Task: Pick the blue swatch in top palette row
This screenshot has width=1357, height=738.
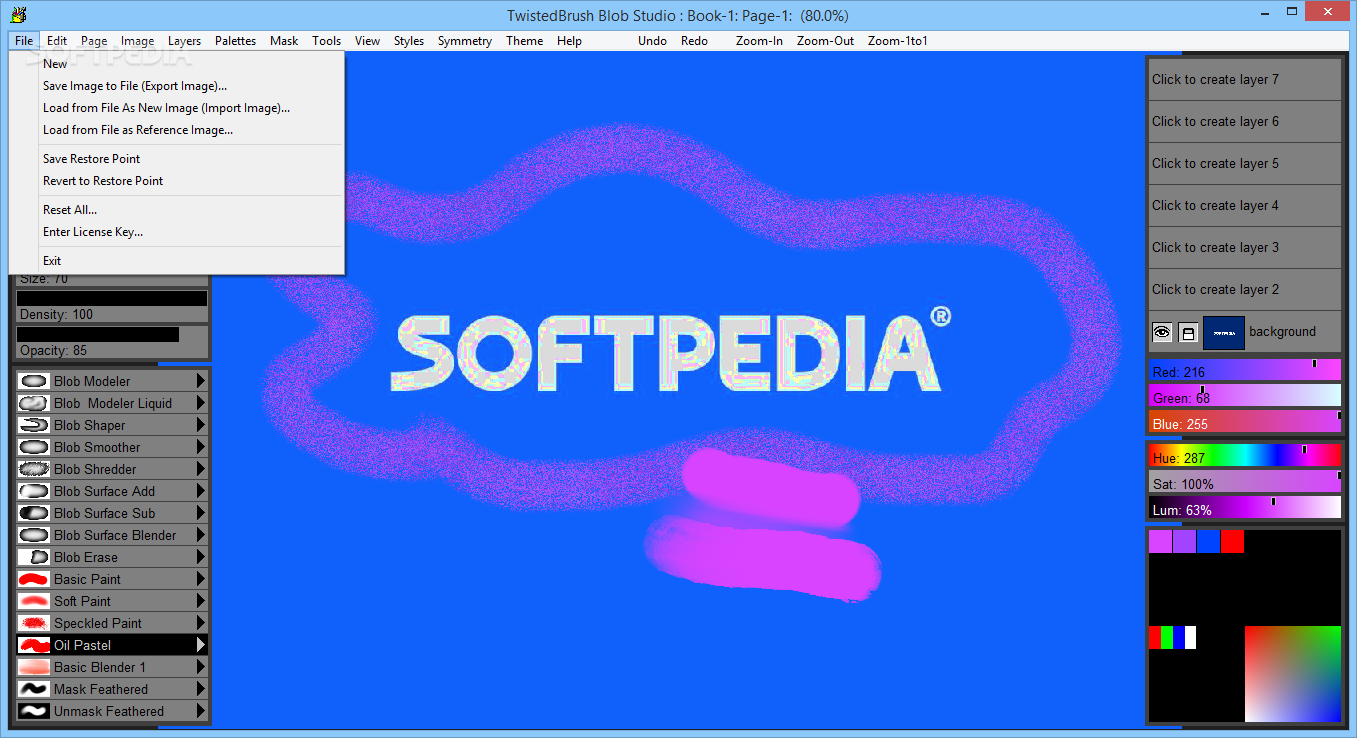Action: tap(1208, 541)
